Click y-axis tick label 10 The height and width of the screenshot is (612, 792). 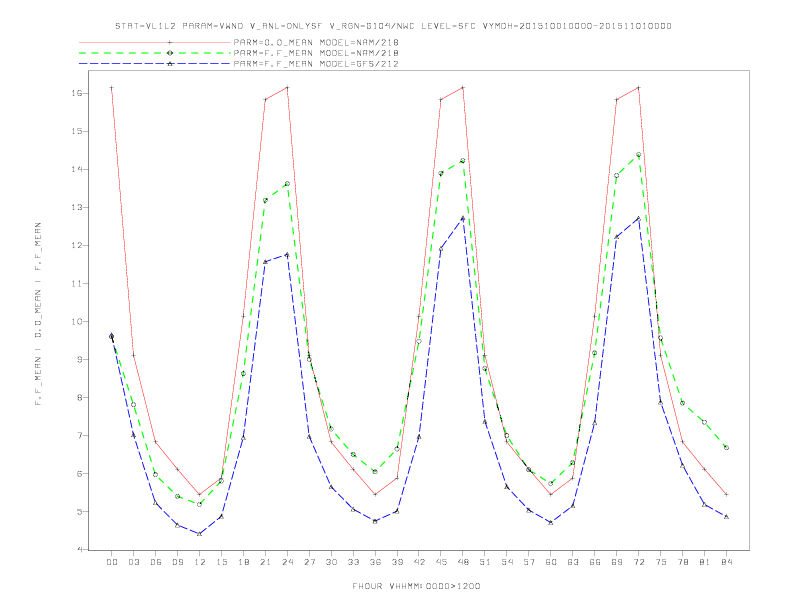(x=77, y=322)
